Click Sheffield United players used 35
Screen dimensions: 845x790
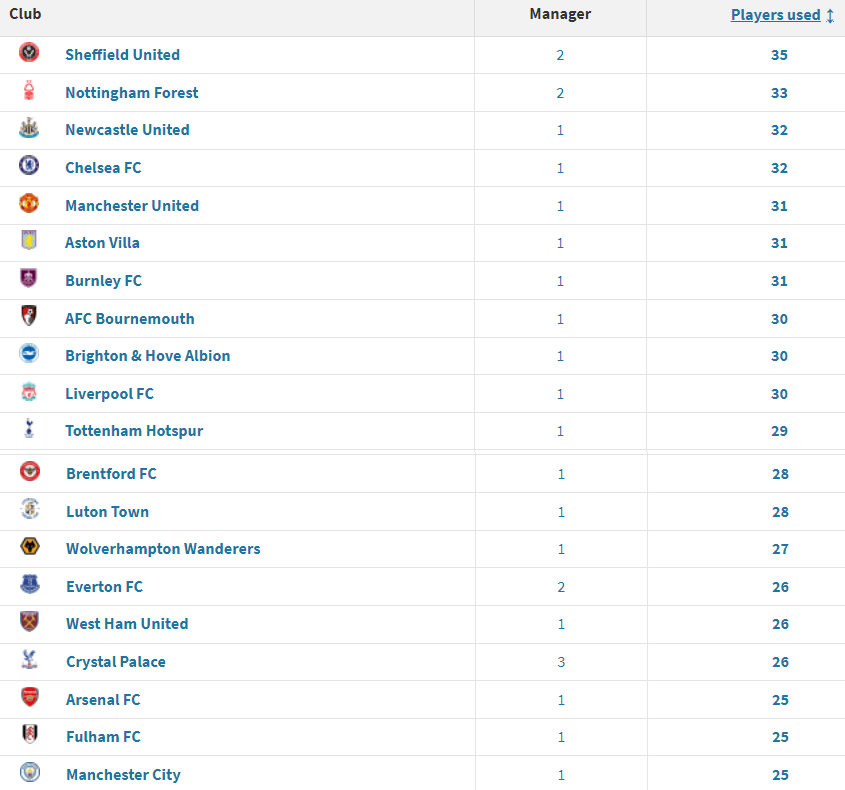pos(779,55)
